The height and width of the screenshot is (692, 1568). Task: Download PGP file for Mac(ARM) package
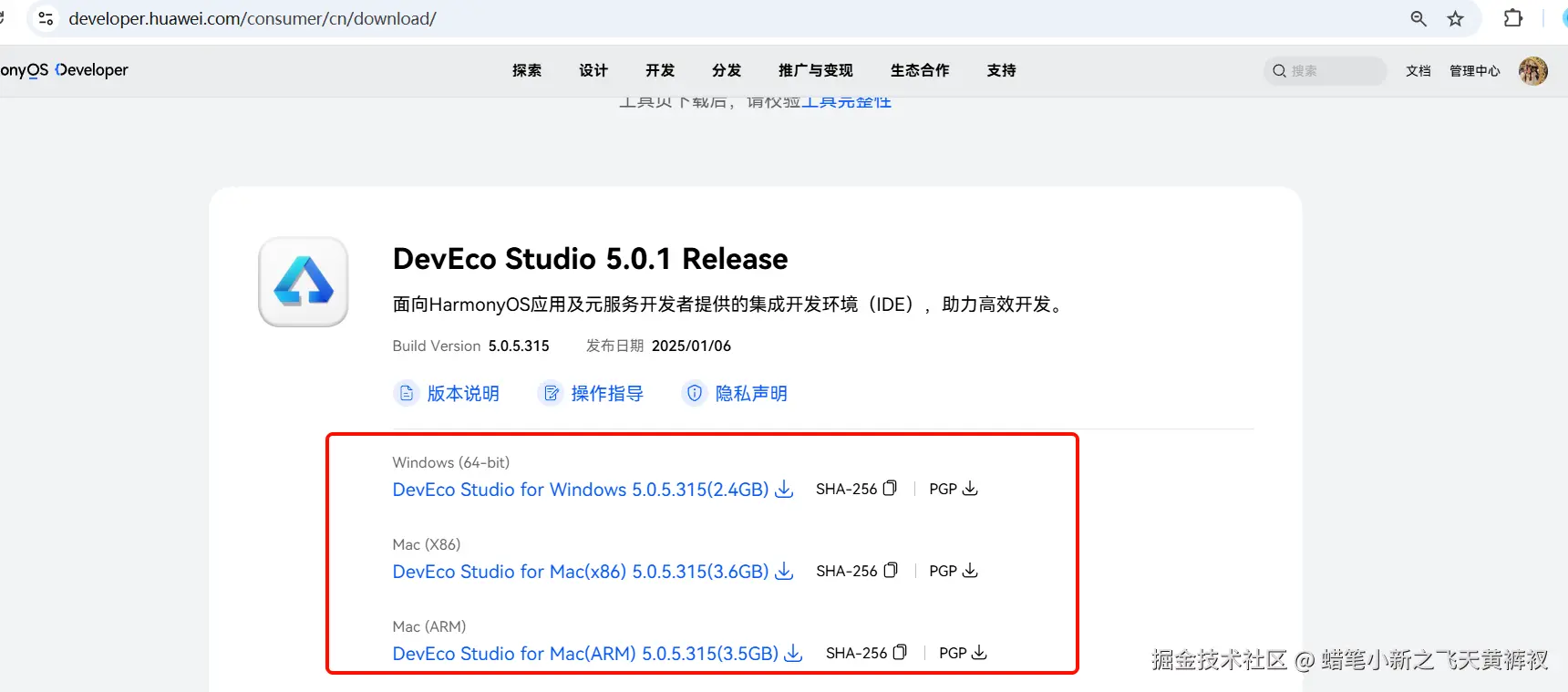(x=979, y=653)
